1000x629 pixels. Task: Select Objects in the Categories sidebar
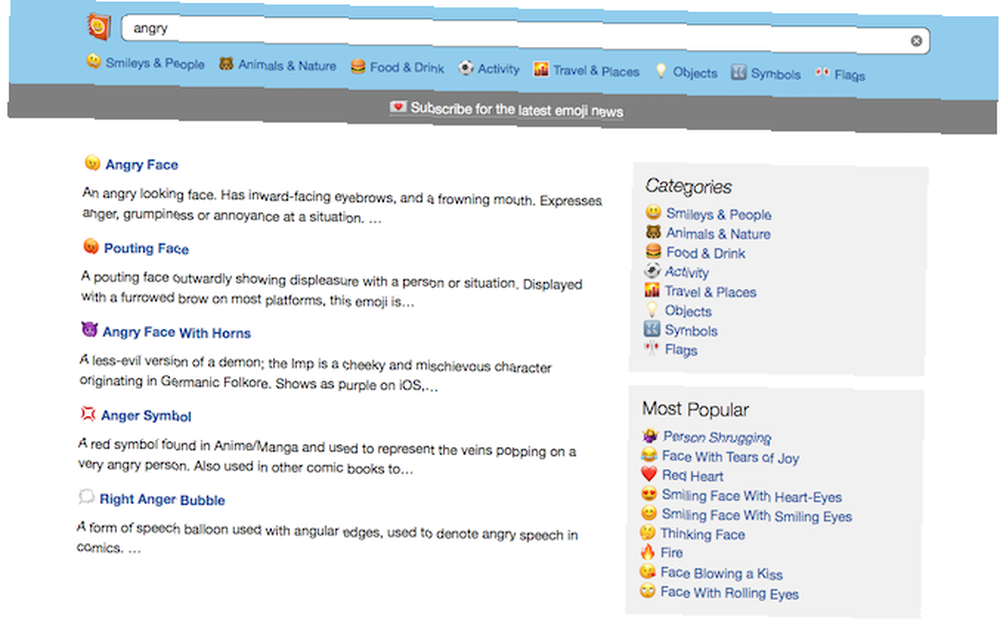coord(688,311)
